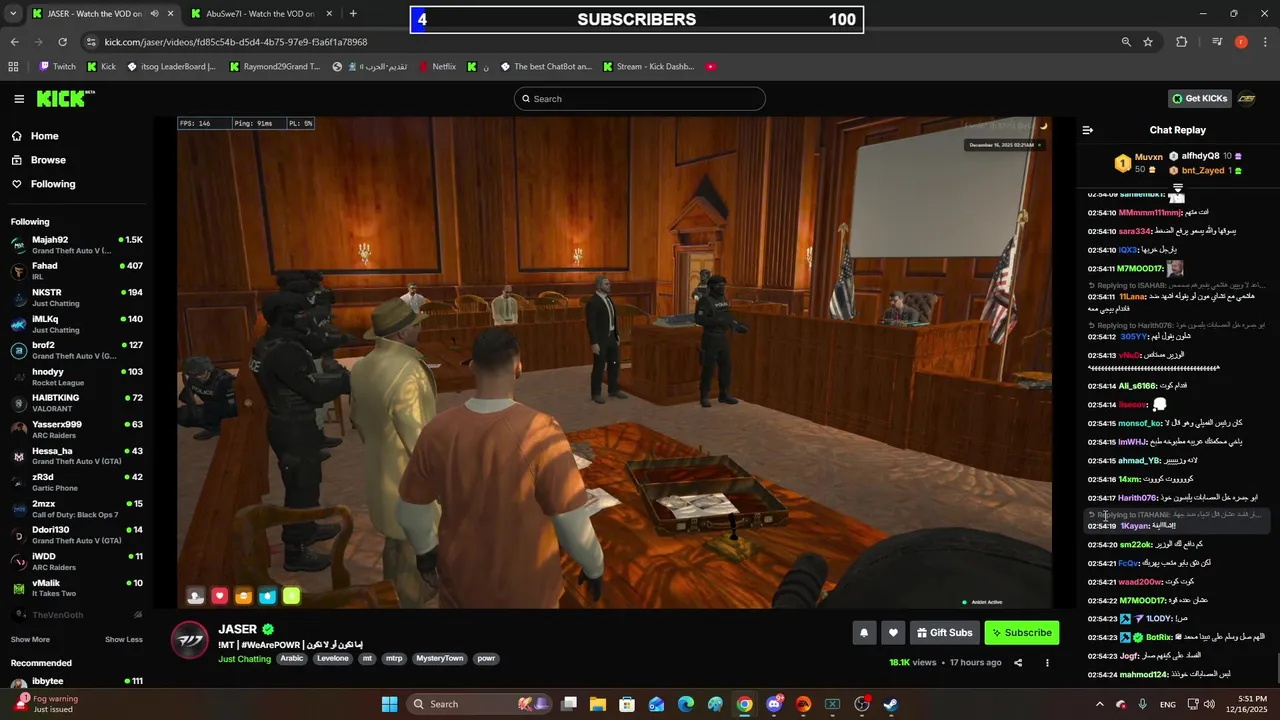Open File Explorer from taskbar
The width and height of the screenshot is (1280, 720).
coord(598,704)
